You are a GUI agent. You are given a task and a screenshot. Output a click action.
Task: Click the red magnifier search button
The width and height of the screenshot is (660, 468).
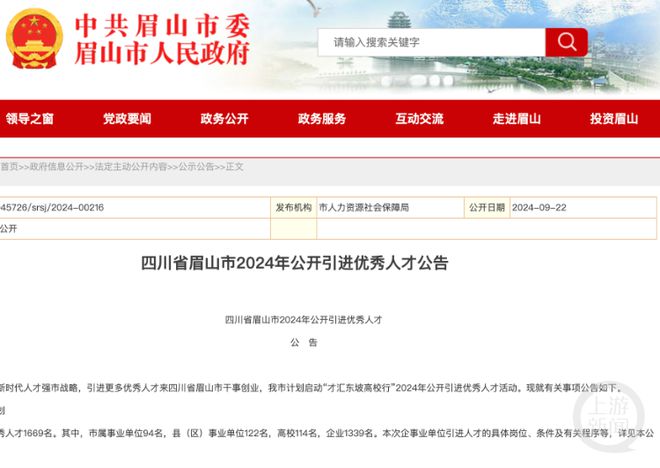566,42
